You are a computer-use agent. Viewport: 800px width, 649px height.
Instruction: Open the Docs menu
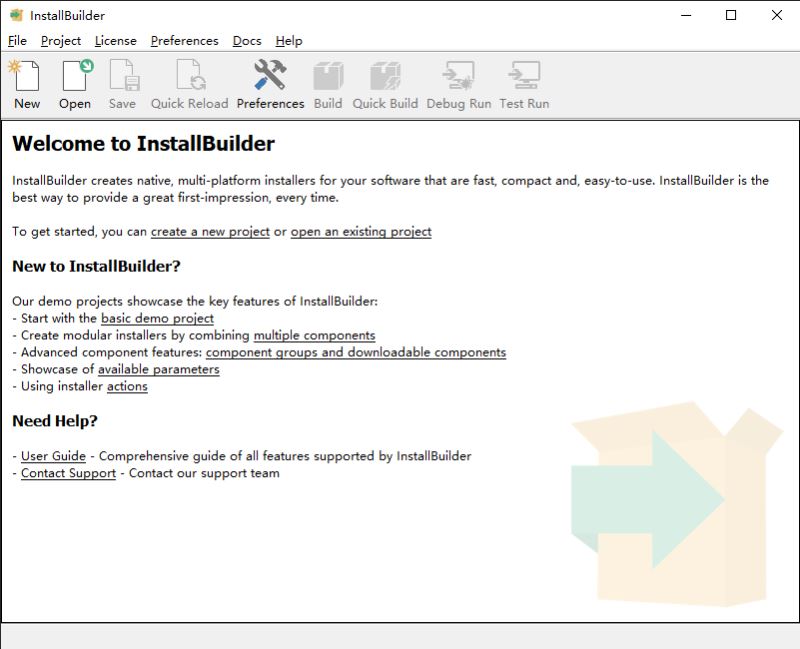[247, 41]
